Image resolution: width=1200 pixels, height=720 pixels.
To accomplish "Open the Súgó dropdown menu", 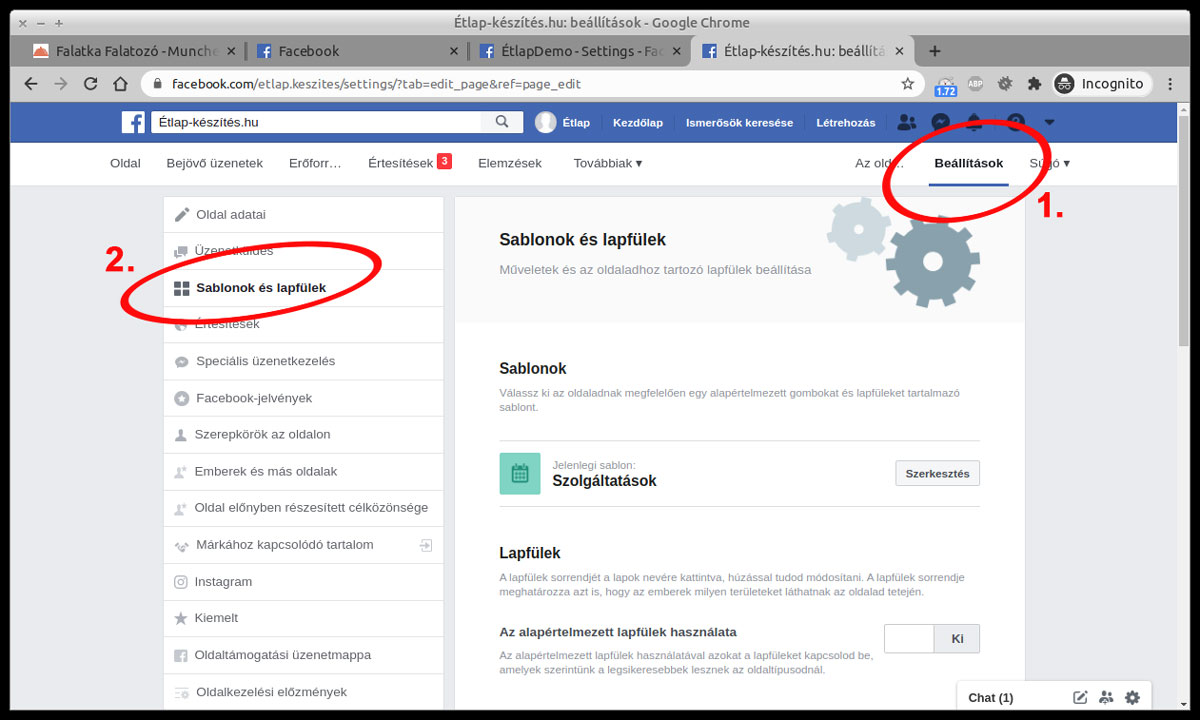I will click(1050, 163).
